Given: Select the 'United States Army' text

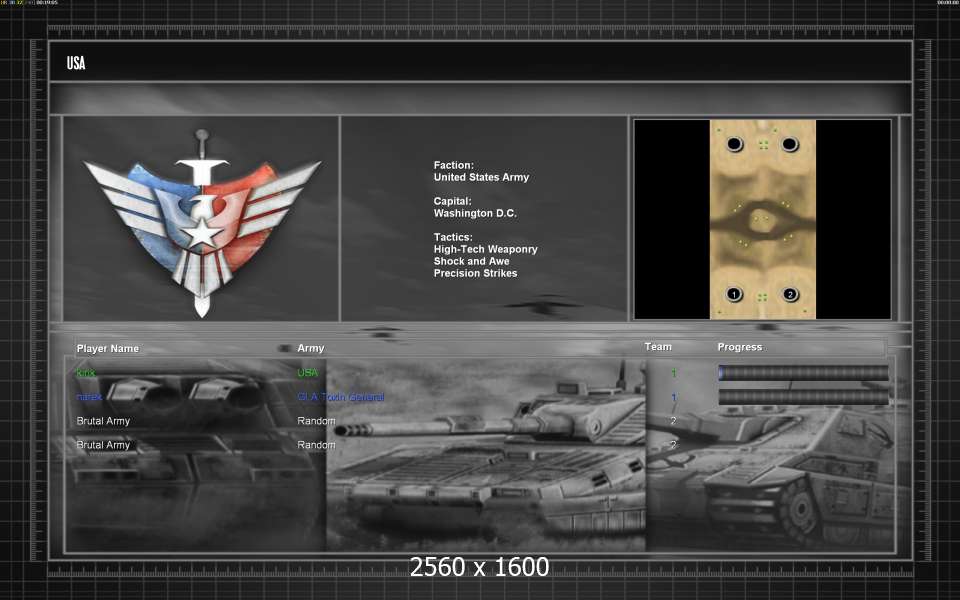Looking at the screenshot, I should [481, 177].
